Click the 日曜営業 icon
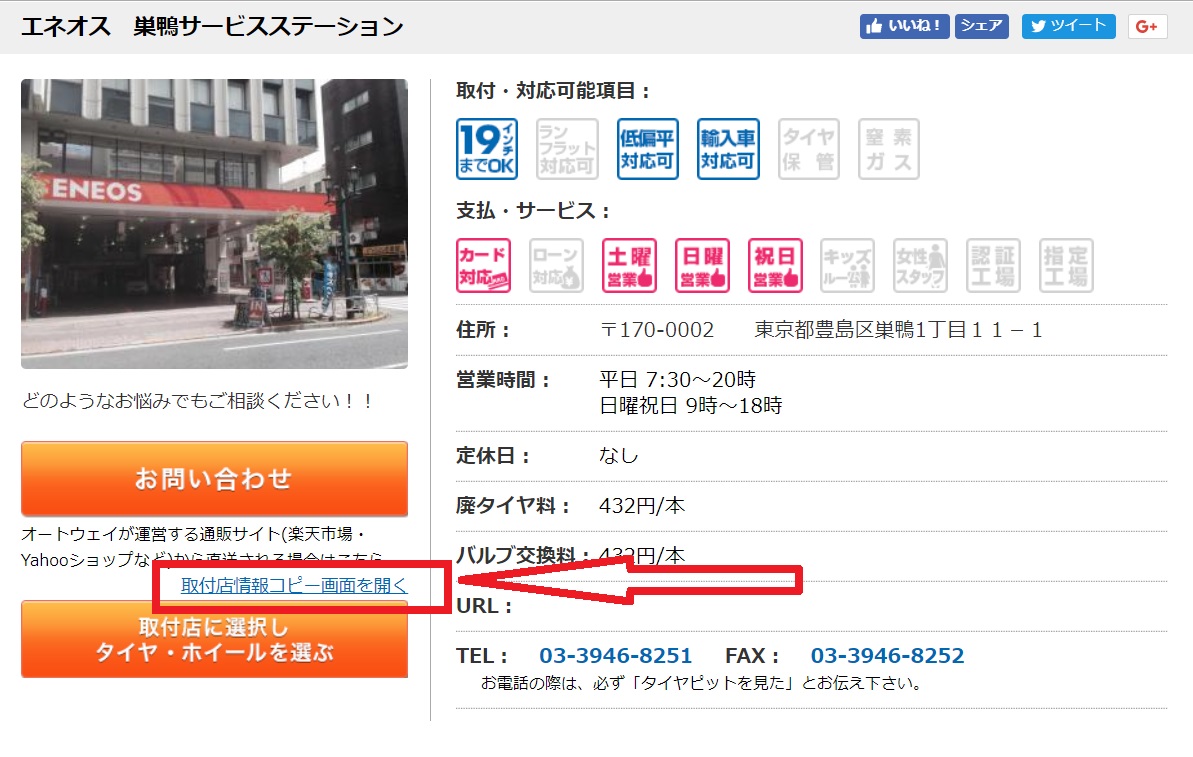 click(702, 266)
